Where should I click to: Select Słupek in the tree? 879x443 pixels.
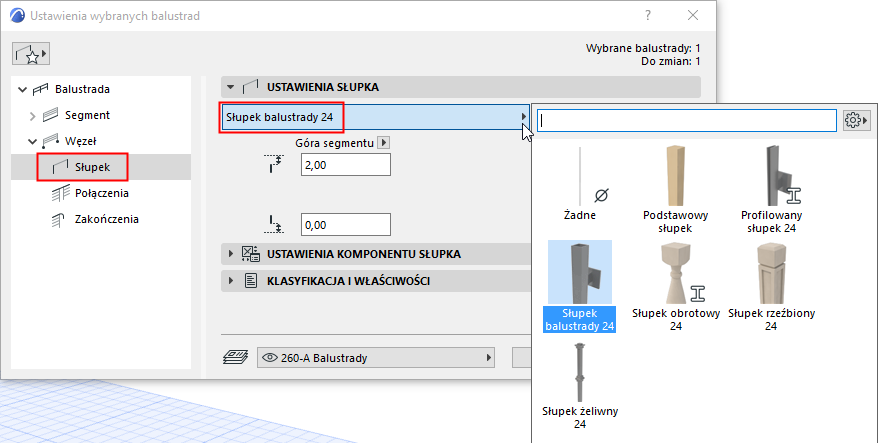pos(92,167)
